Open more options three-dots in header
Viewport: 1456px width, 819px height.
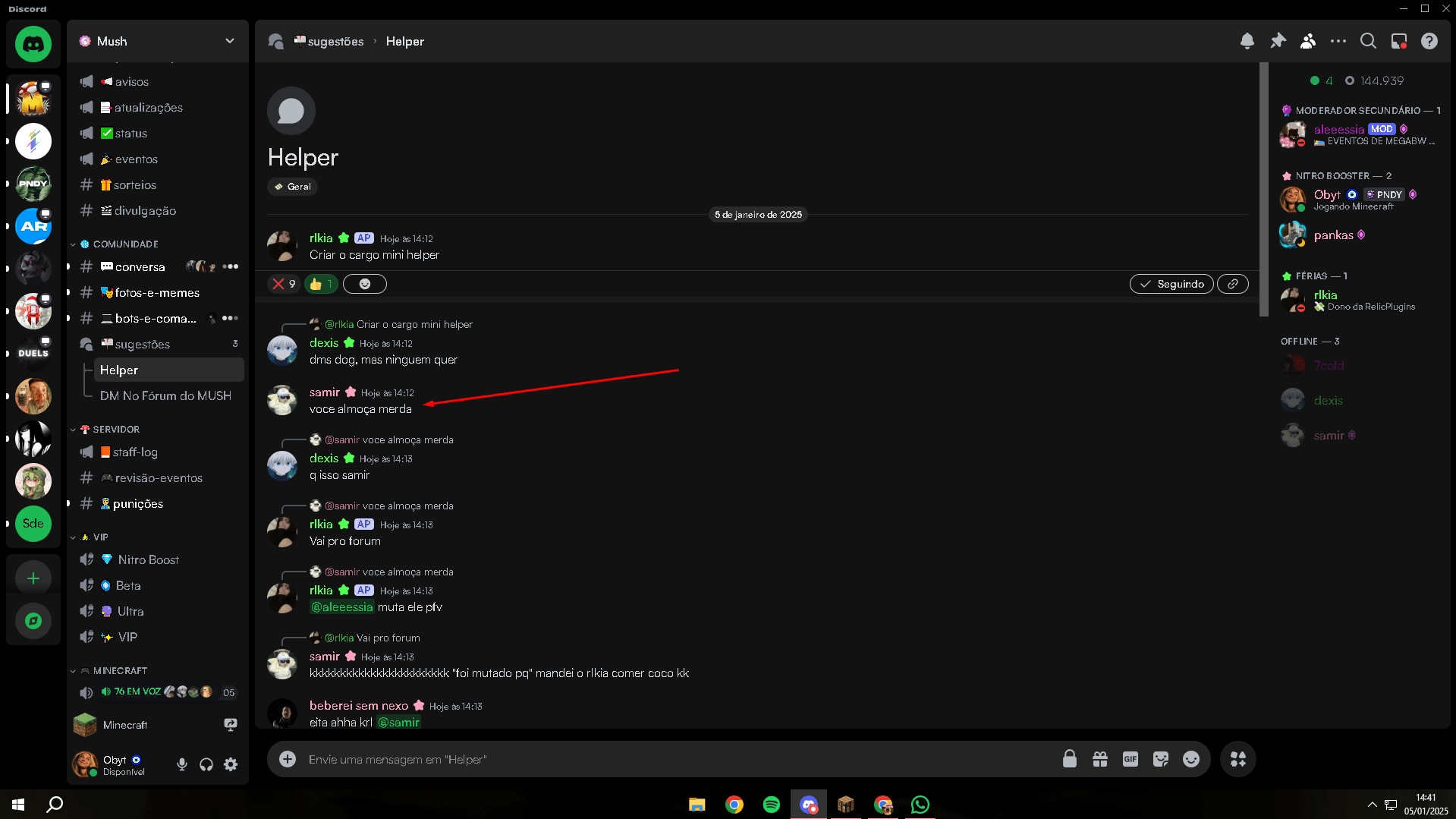click(1338, 41)
